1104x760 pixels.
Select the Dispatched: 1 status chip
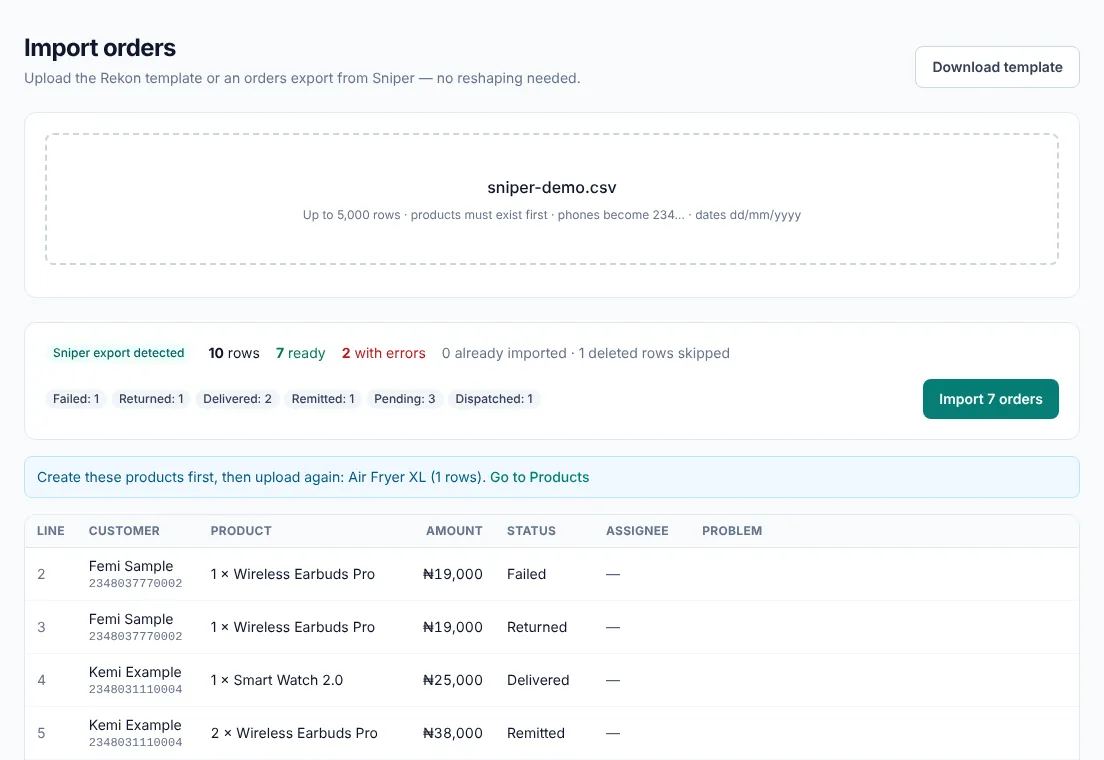[x=494, y=399]
